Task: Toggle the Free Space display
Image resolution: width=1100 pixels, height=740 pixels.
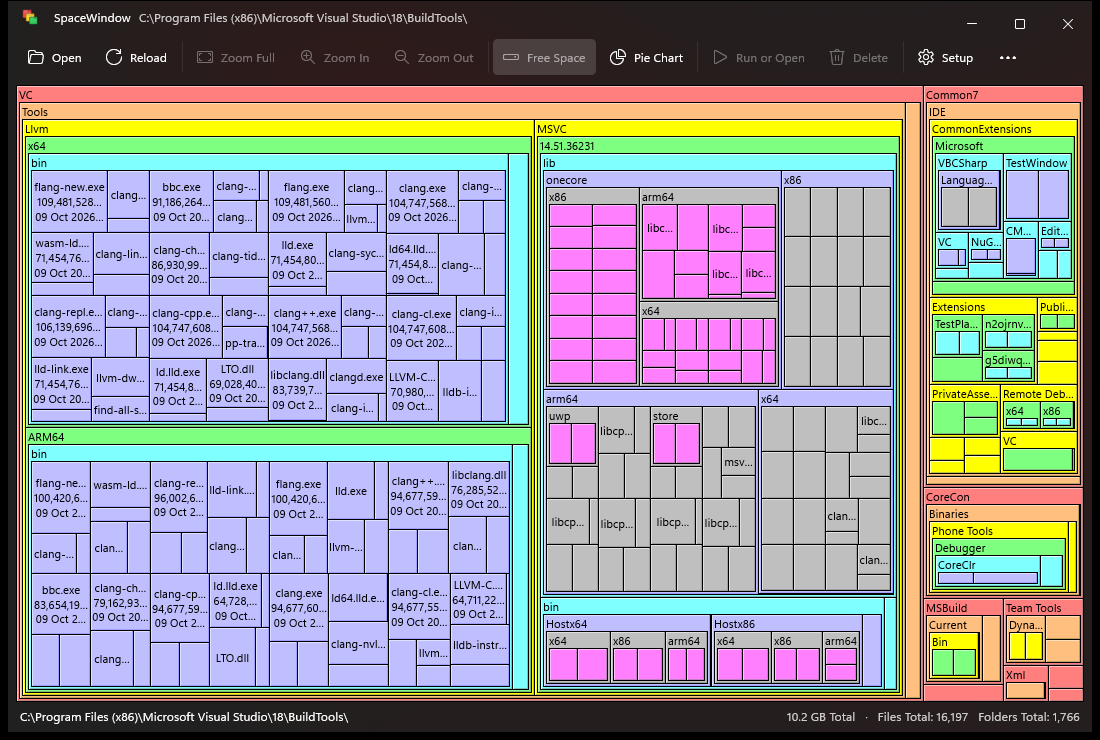Action: click(x=544, y=58)
